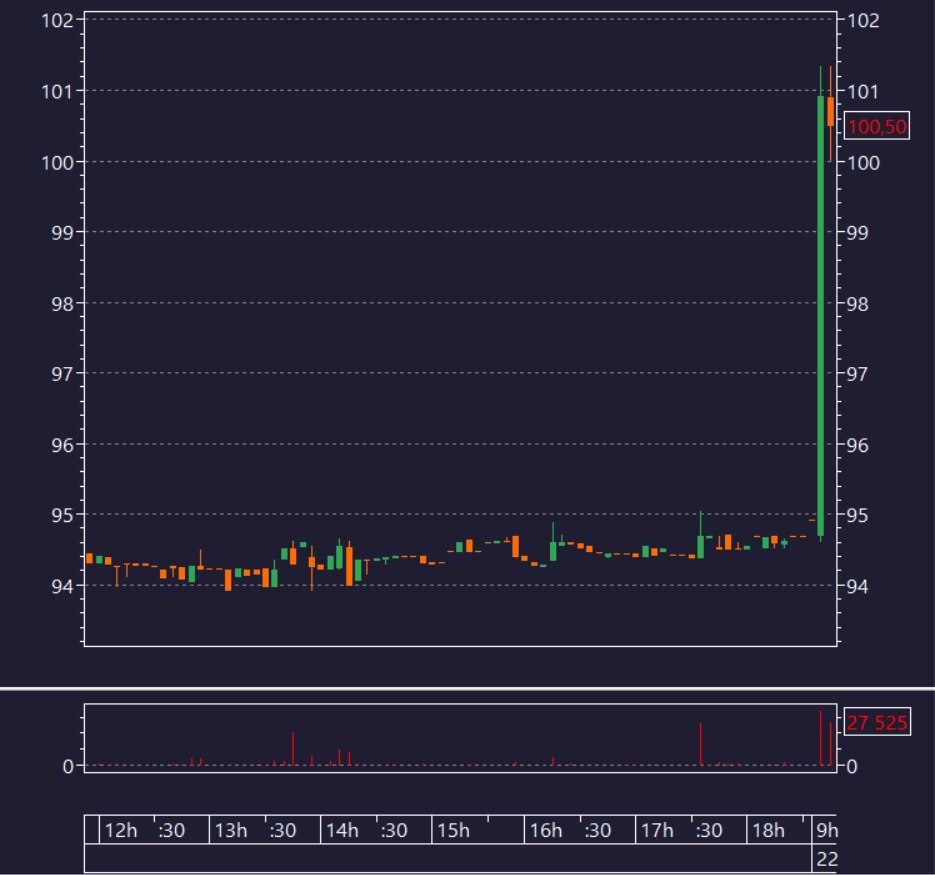Click the red 100,50 current price label

(x=877, y=126)
